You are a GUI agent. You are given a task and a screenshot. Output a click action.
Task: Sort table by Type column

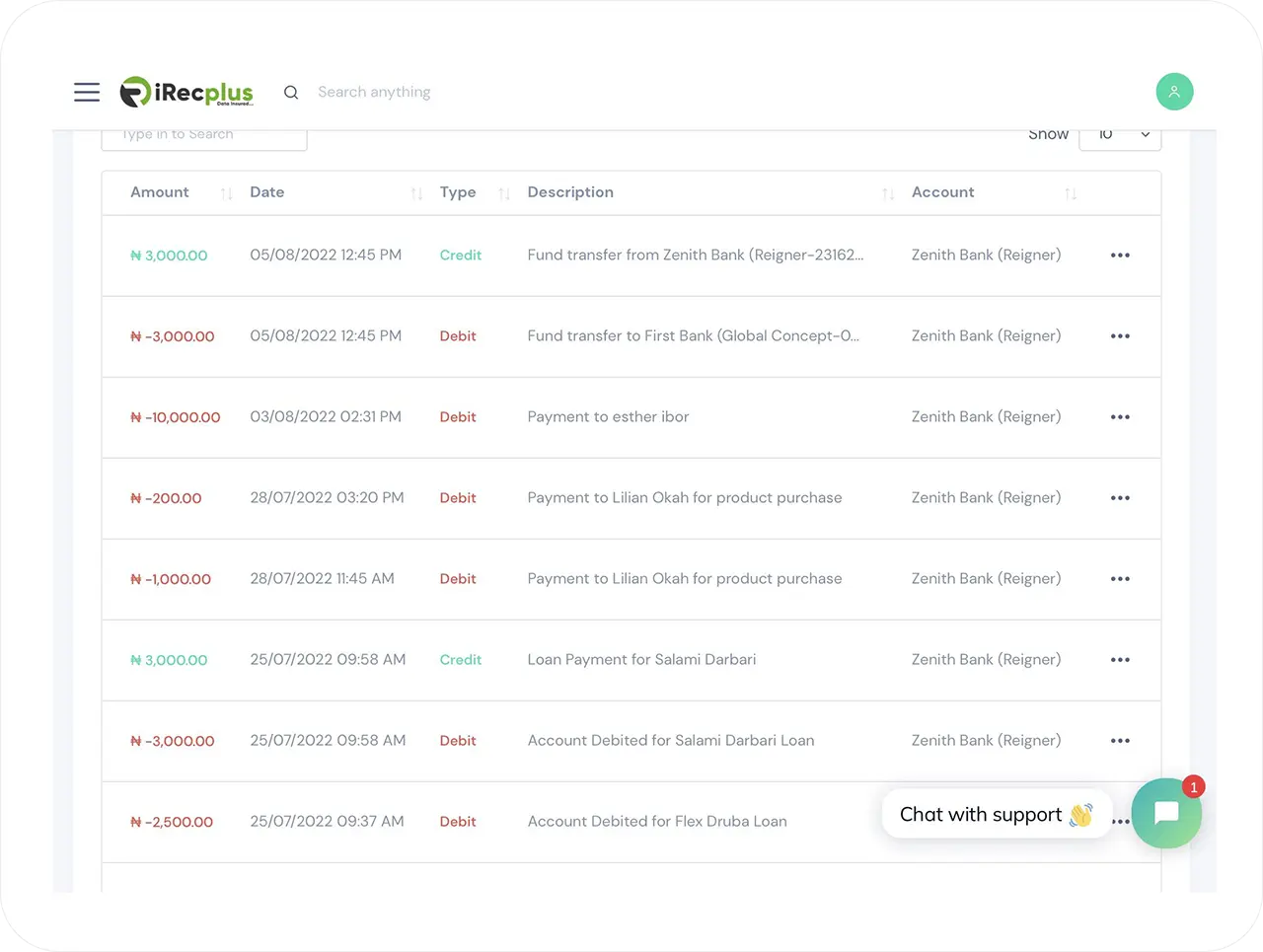(504, 193)
